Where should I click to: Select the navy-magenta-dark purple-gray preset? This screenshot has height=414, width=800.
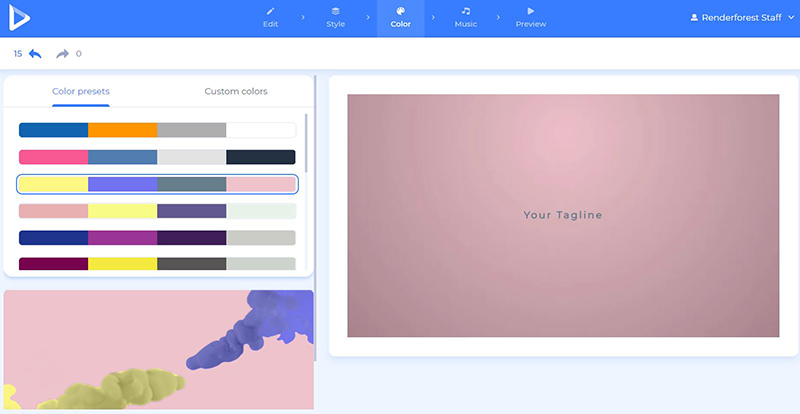[x=157, y=238]
